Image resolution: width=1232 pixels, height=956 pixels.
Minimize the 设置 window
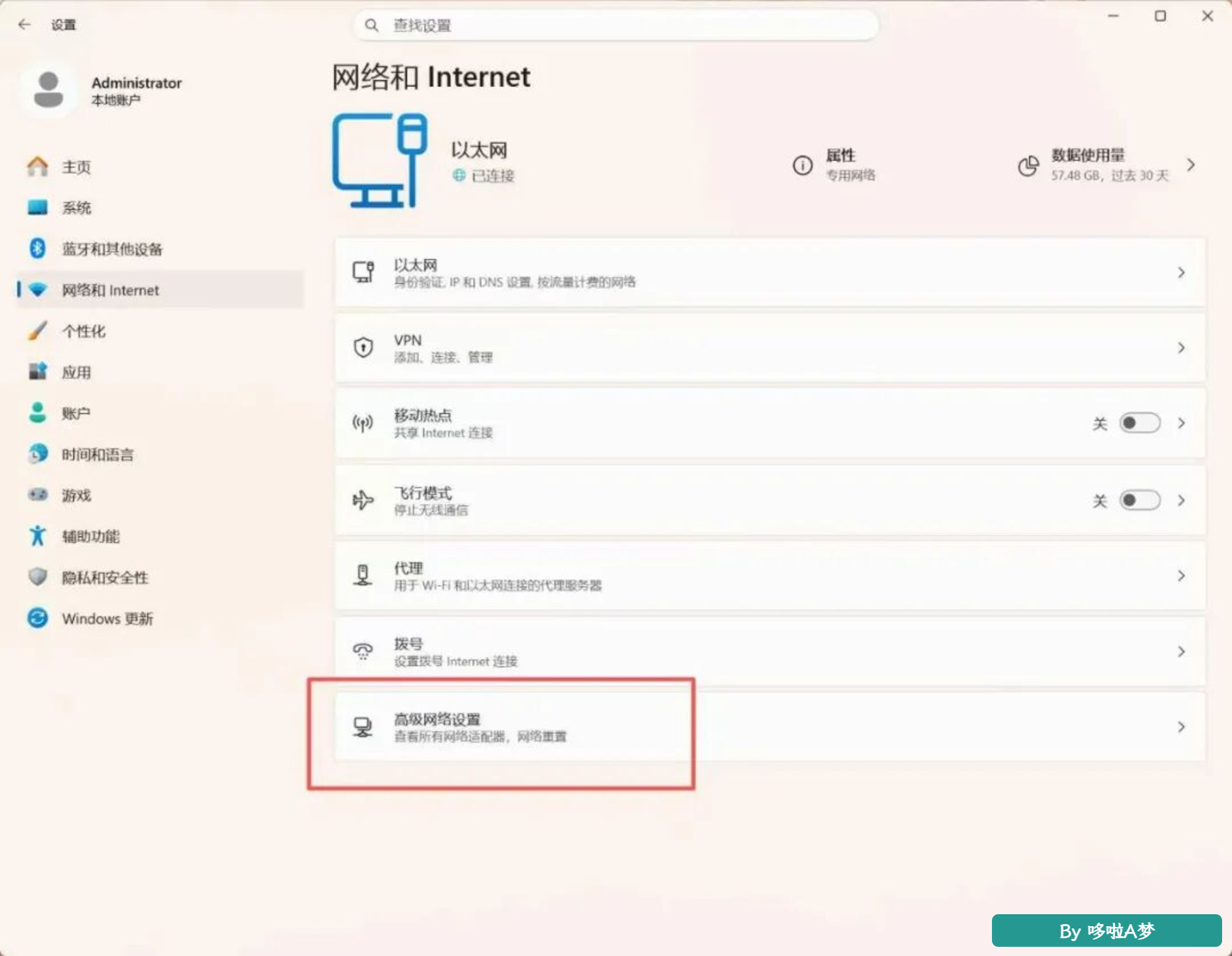coord(1113,16)
